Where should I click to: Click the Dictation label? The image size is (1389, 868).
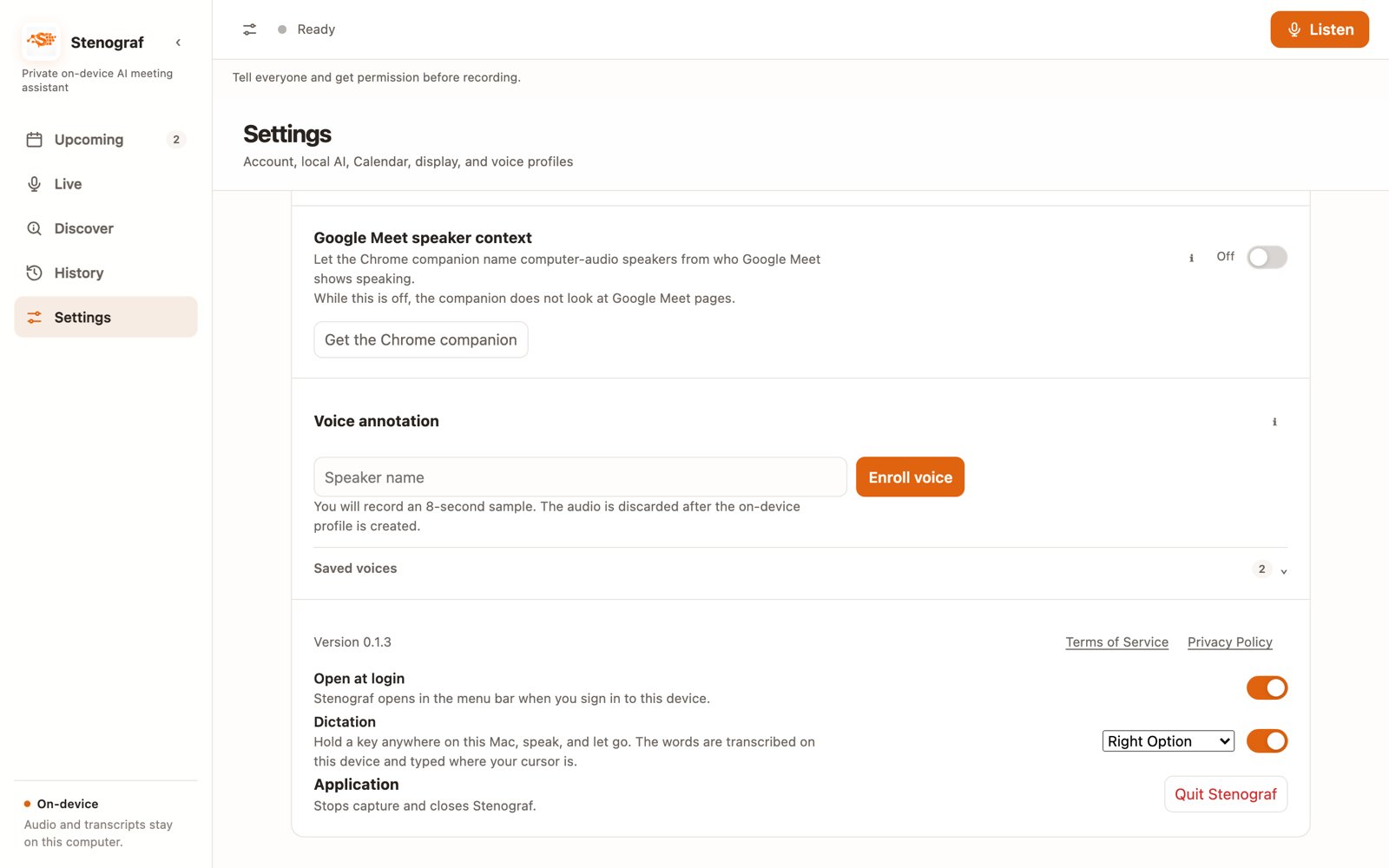pyautogui.click(x=345, y=721)
